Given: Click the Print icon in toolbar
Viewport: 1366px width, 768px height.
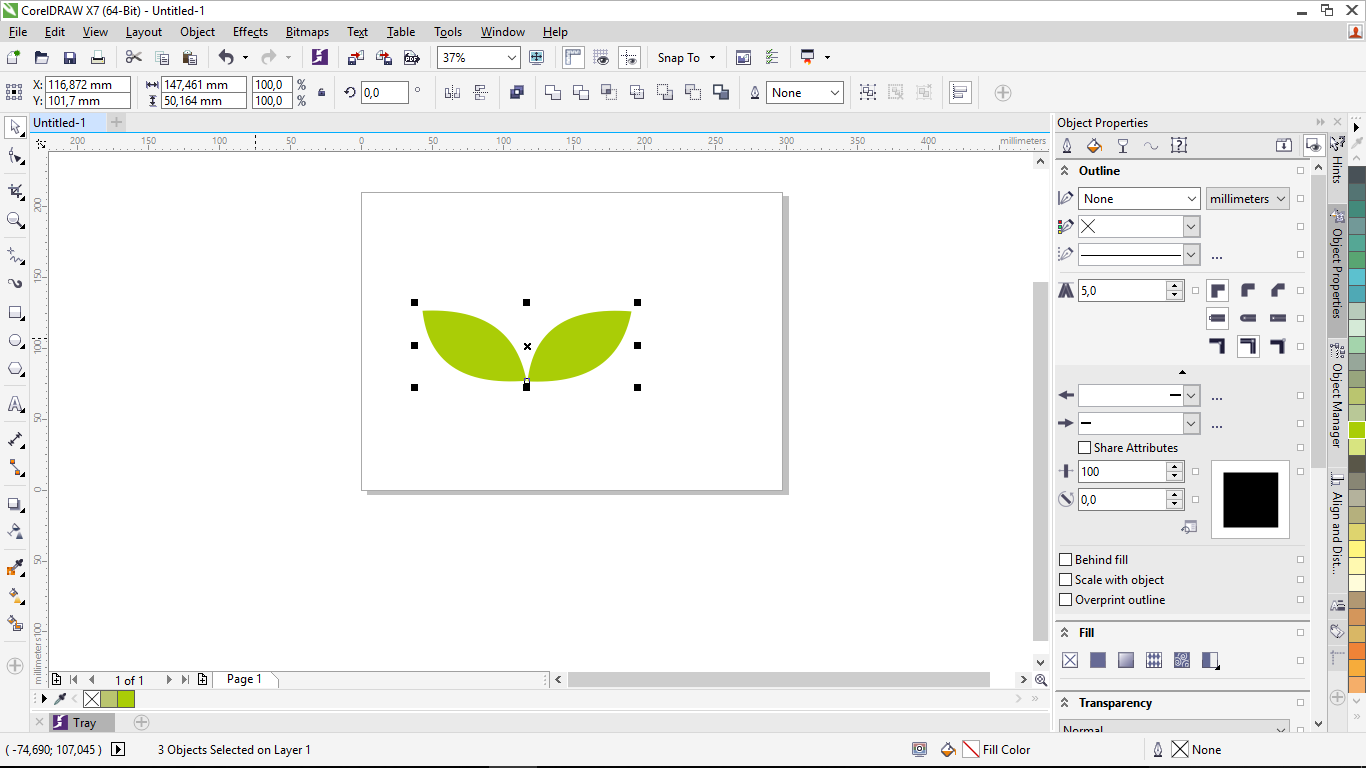Looking at the screenshot, I should click(98, 58).
